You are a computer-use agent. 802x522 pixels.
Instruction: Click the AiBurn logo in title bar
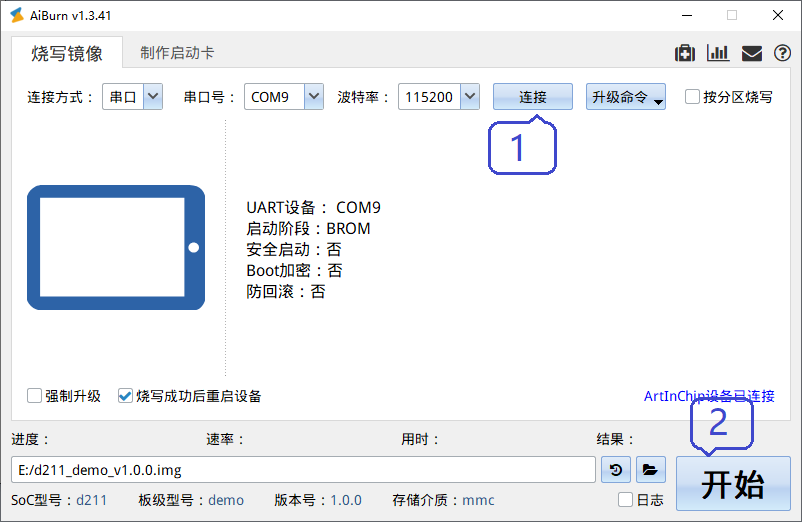17,15
